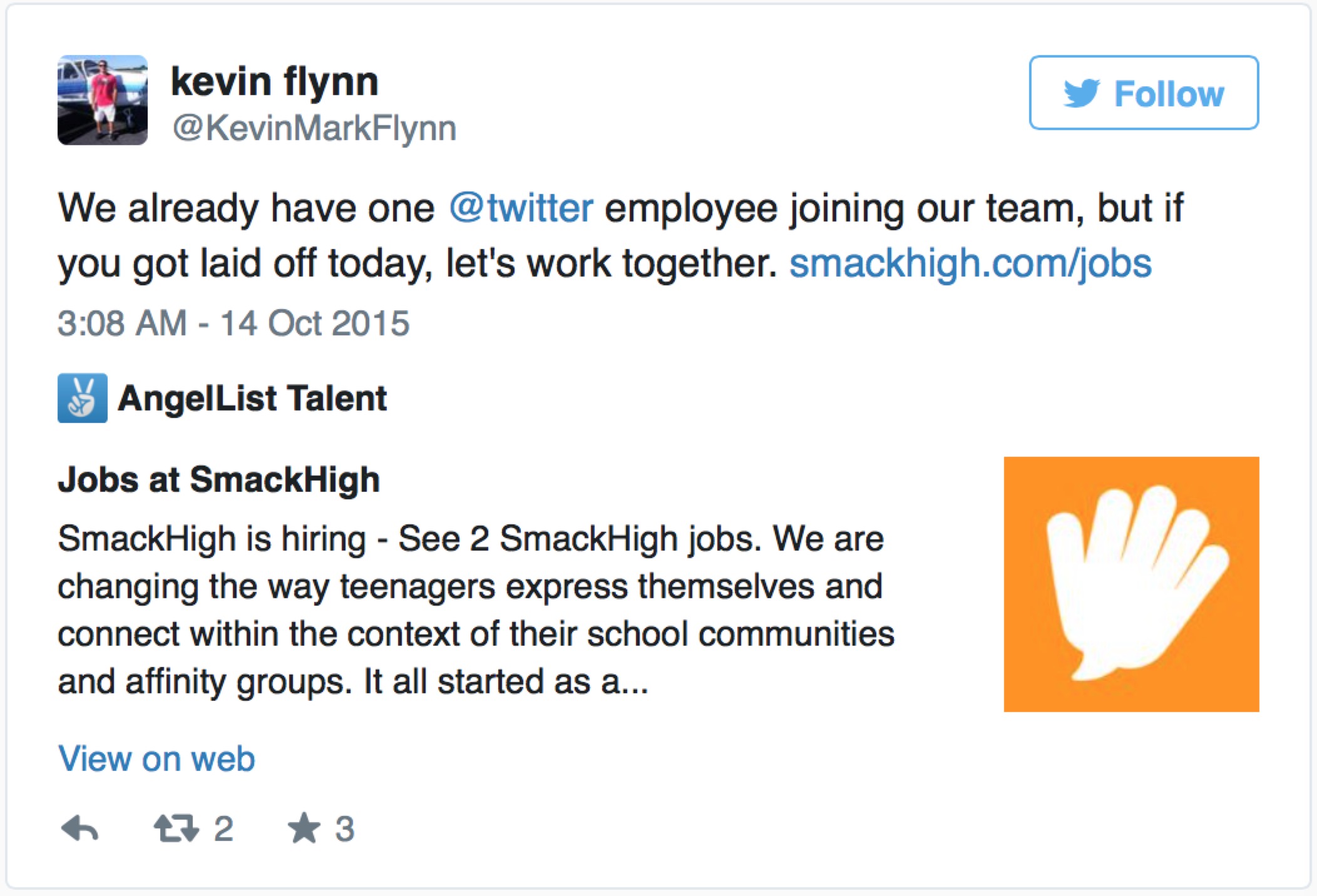Open the AngelList Talent label
The image size is (1317, 896).
[252, 398]
